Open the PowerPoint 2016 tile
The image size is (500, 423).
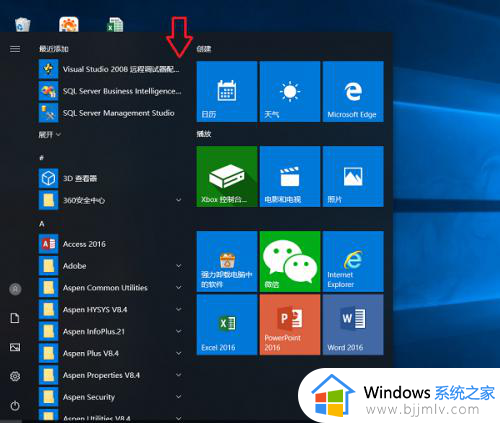(290, 324)
